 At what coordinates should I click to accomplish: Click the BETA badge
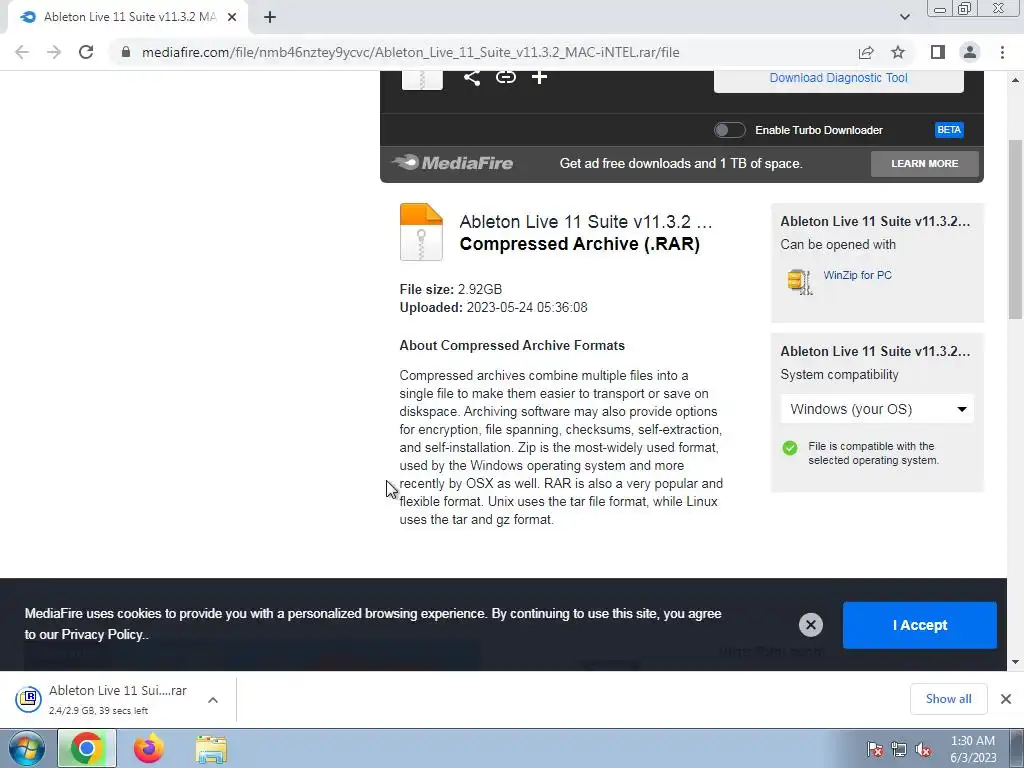(949, 130)
